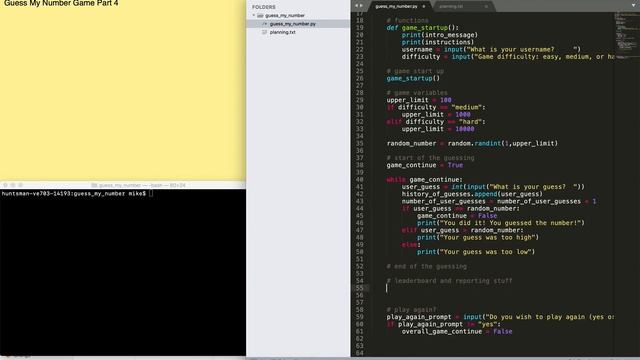Click the Python file icon beside guess_my_number.py
This screenshot has height=360, width=640.
[x=264, y=24]
